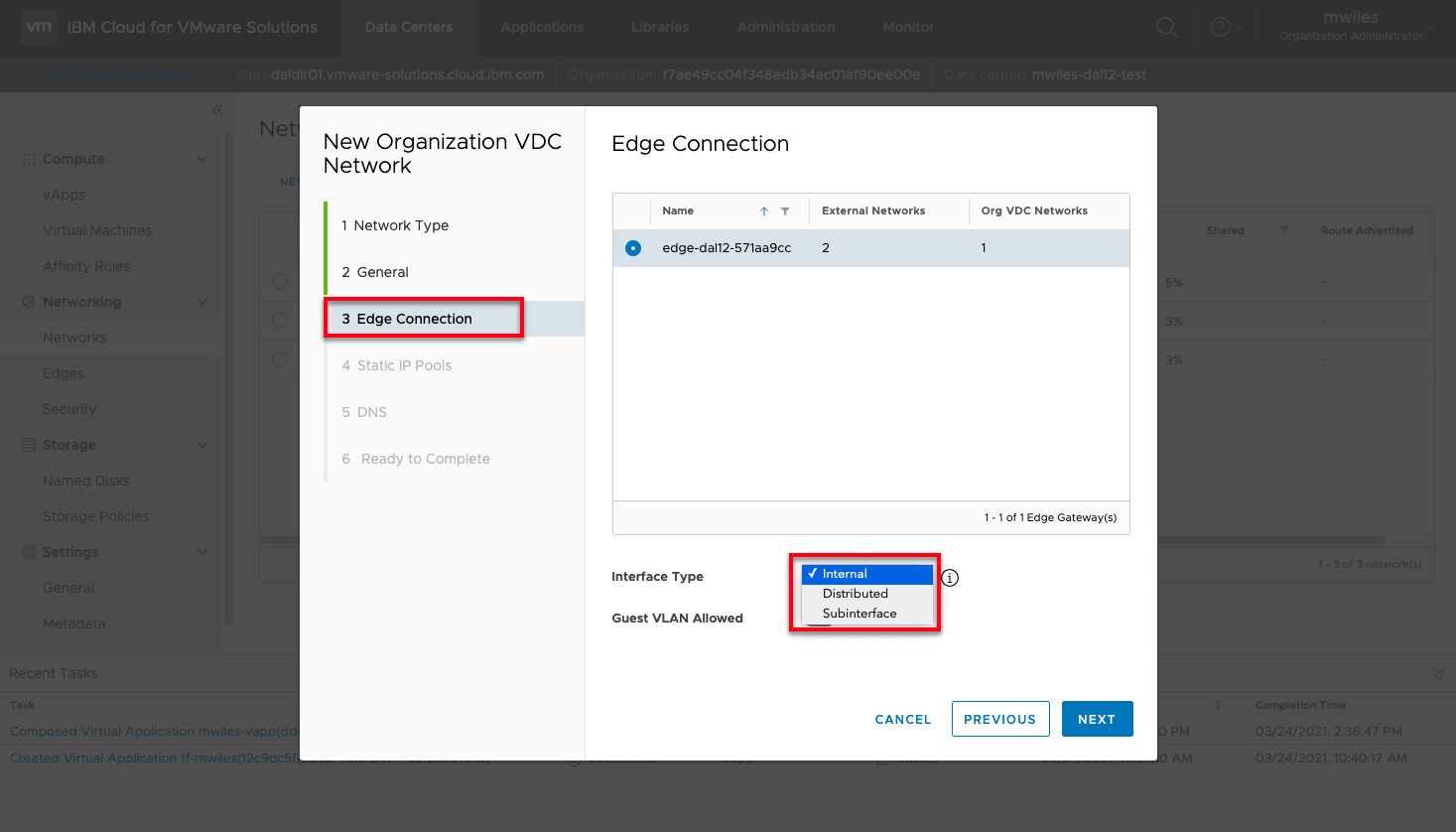
Task: Click the VMware vm logo icon
Action: pos(39,27)
